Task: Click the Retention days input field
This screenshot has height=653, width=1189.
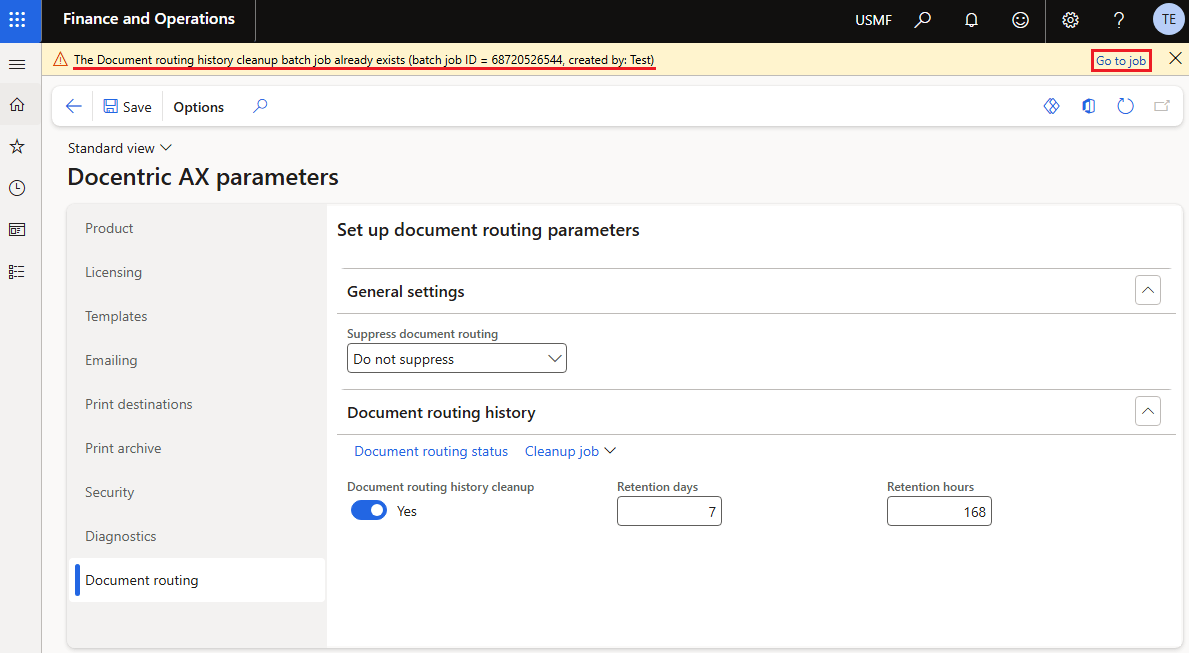Action: coord(669,512)
